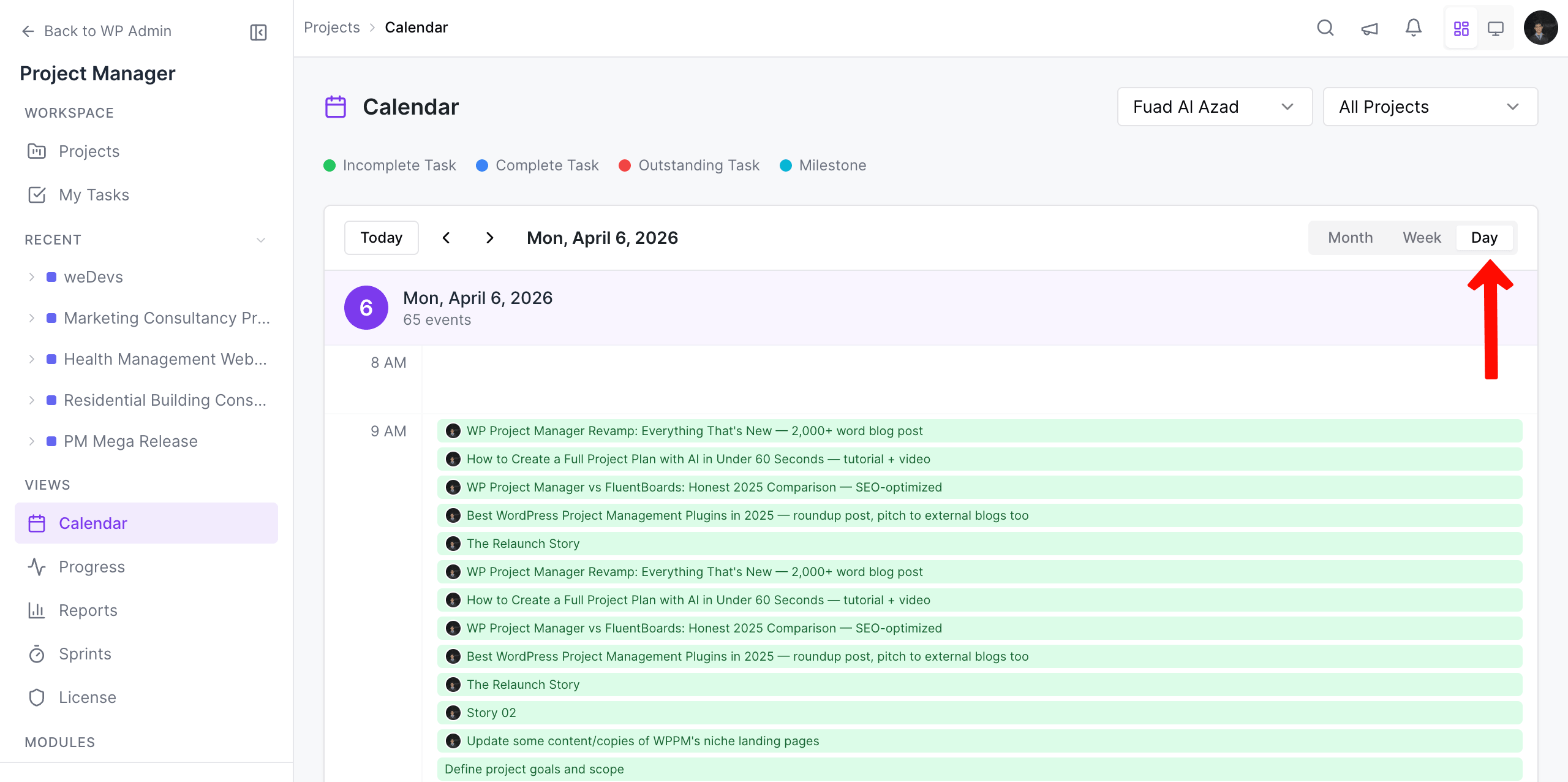Expand the weDevs project tree item

tap(32, 277)
